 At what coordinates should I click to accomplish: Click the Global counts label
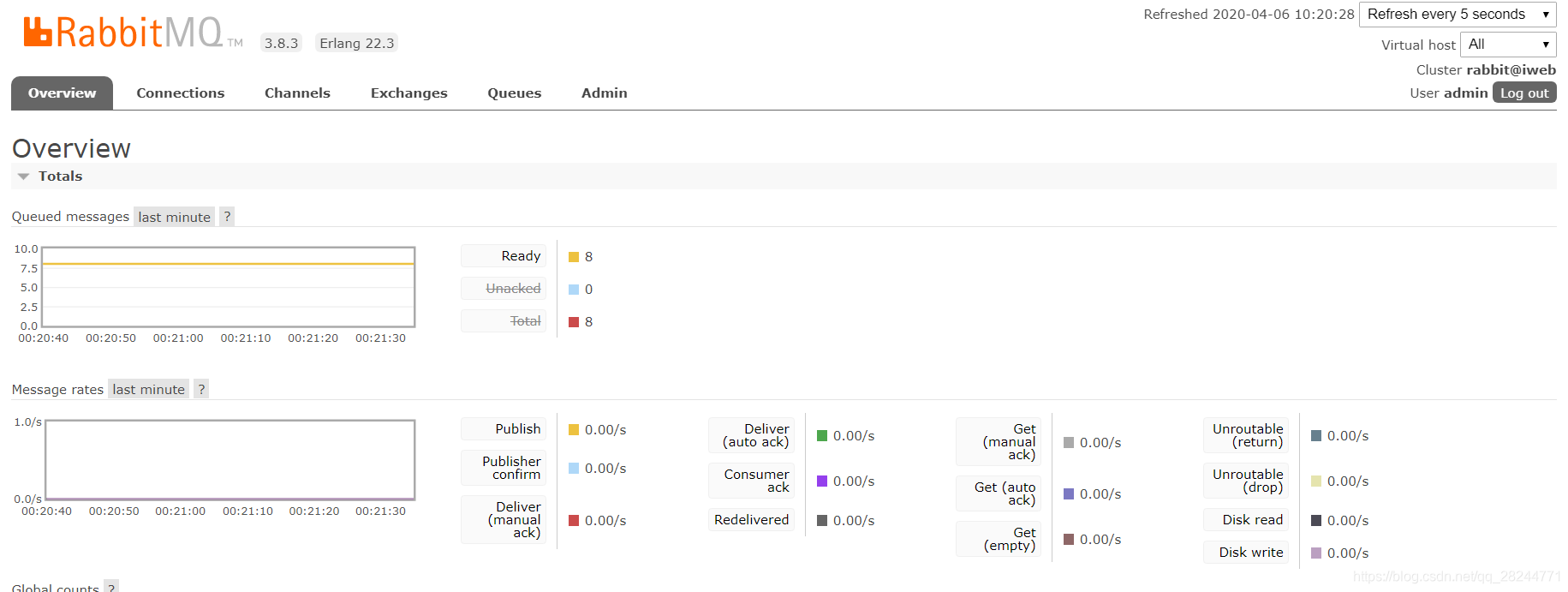(56, 588)
